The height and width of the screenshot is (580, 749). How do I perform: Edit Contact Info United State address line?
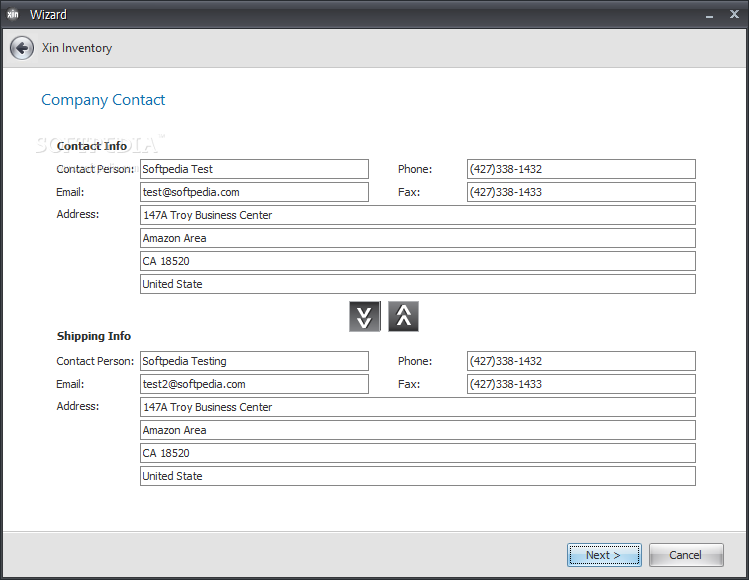(418, 284)
